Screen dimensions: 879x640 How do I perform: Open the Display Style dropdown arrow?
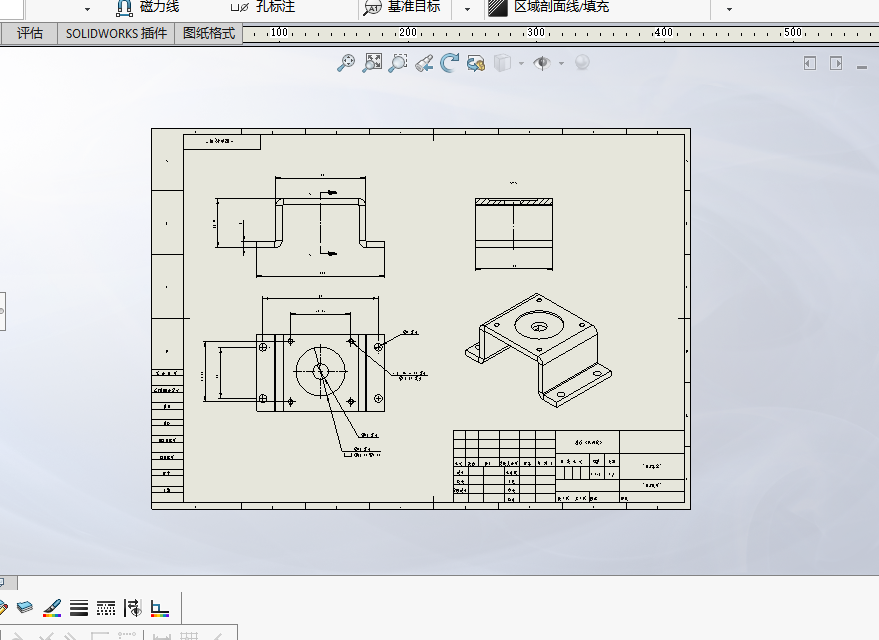pos(521,63)
